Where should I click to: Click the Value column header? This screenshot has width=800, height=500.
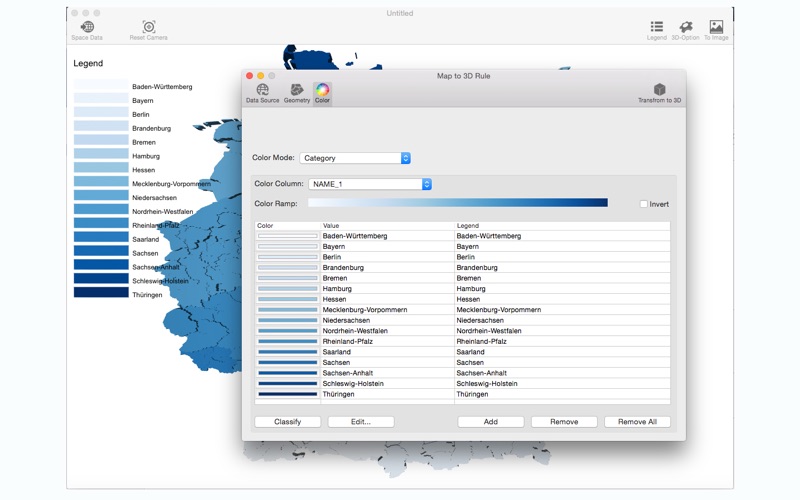[x=387, y=226]
